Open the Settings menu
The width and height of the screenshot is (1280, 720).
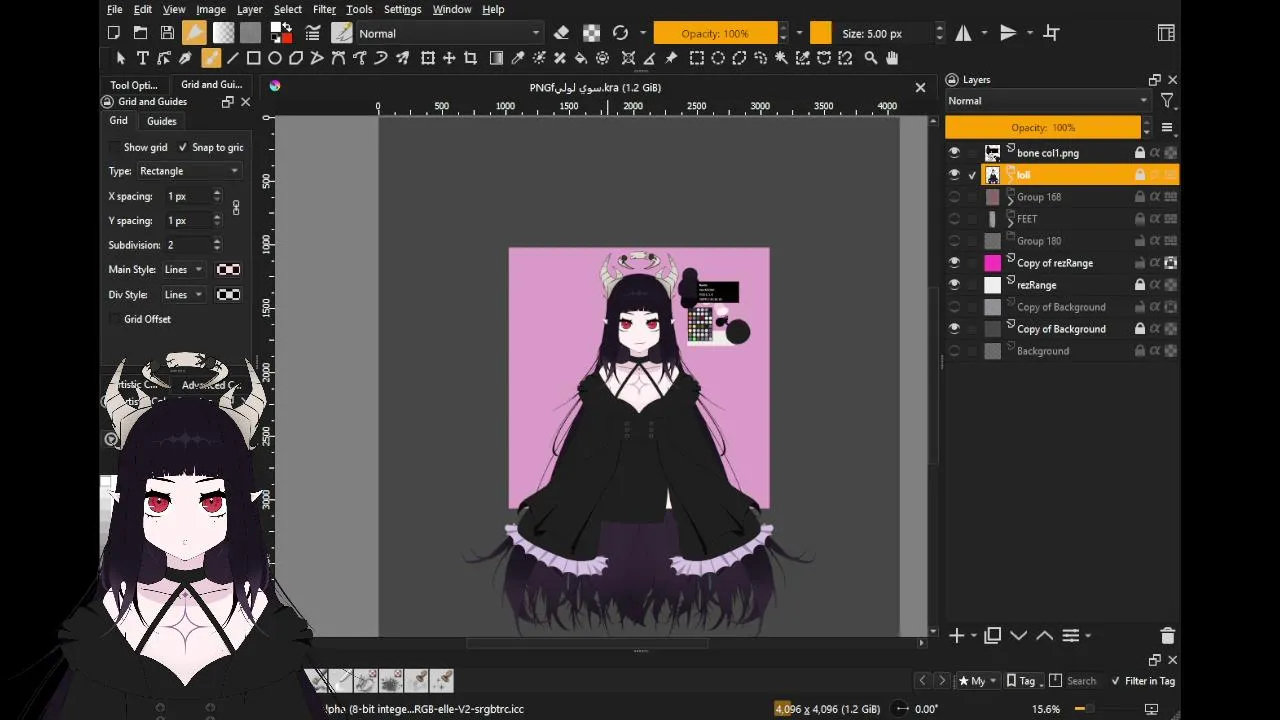pos(402,9)
